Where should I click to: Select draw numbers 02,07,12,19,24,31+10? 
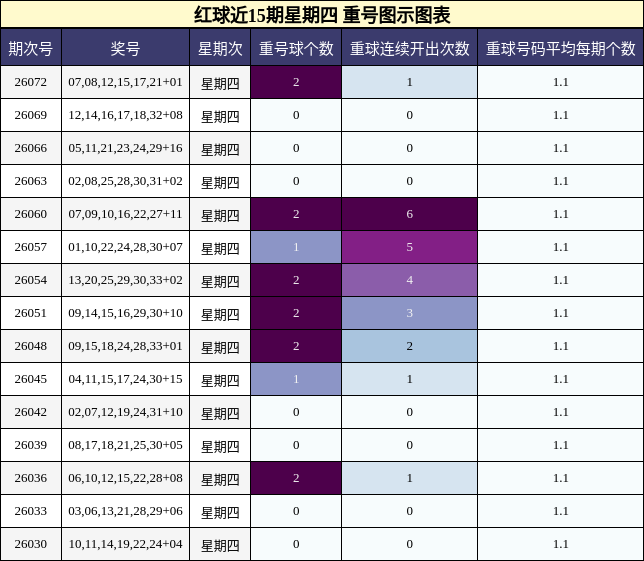pos(125,412)
